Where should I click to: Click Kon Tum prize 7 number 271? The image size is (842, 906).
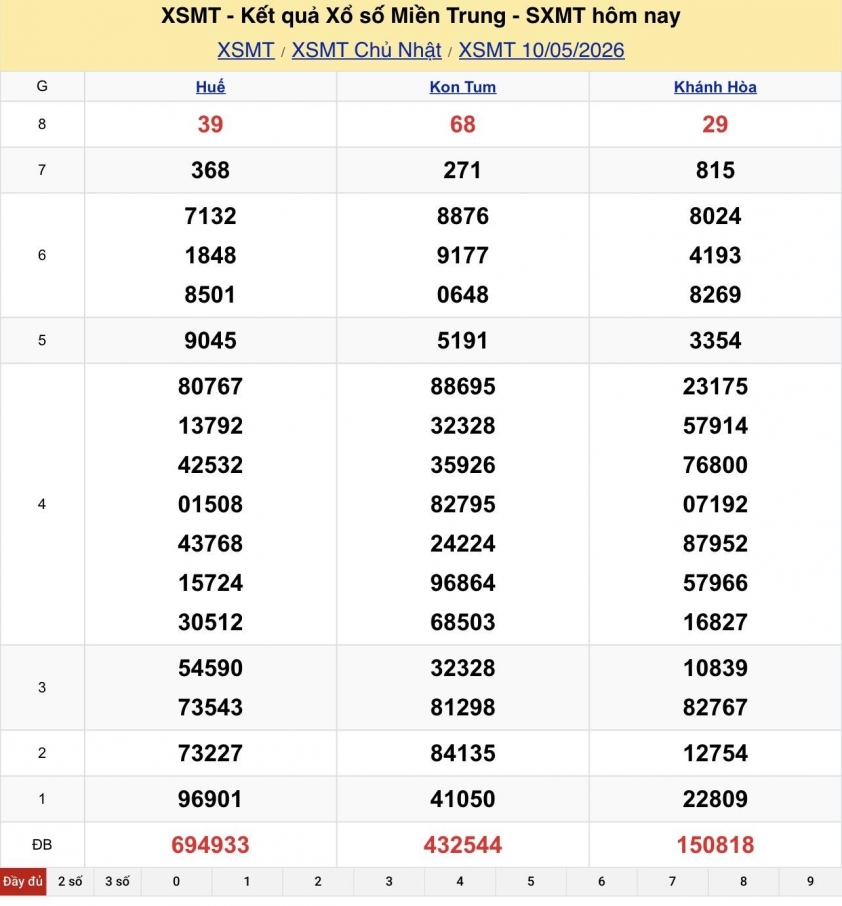click(x=463, y=170)
